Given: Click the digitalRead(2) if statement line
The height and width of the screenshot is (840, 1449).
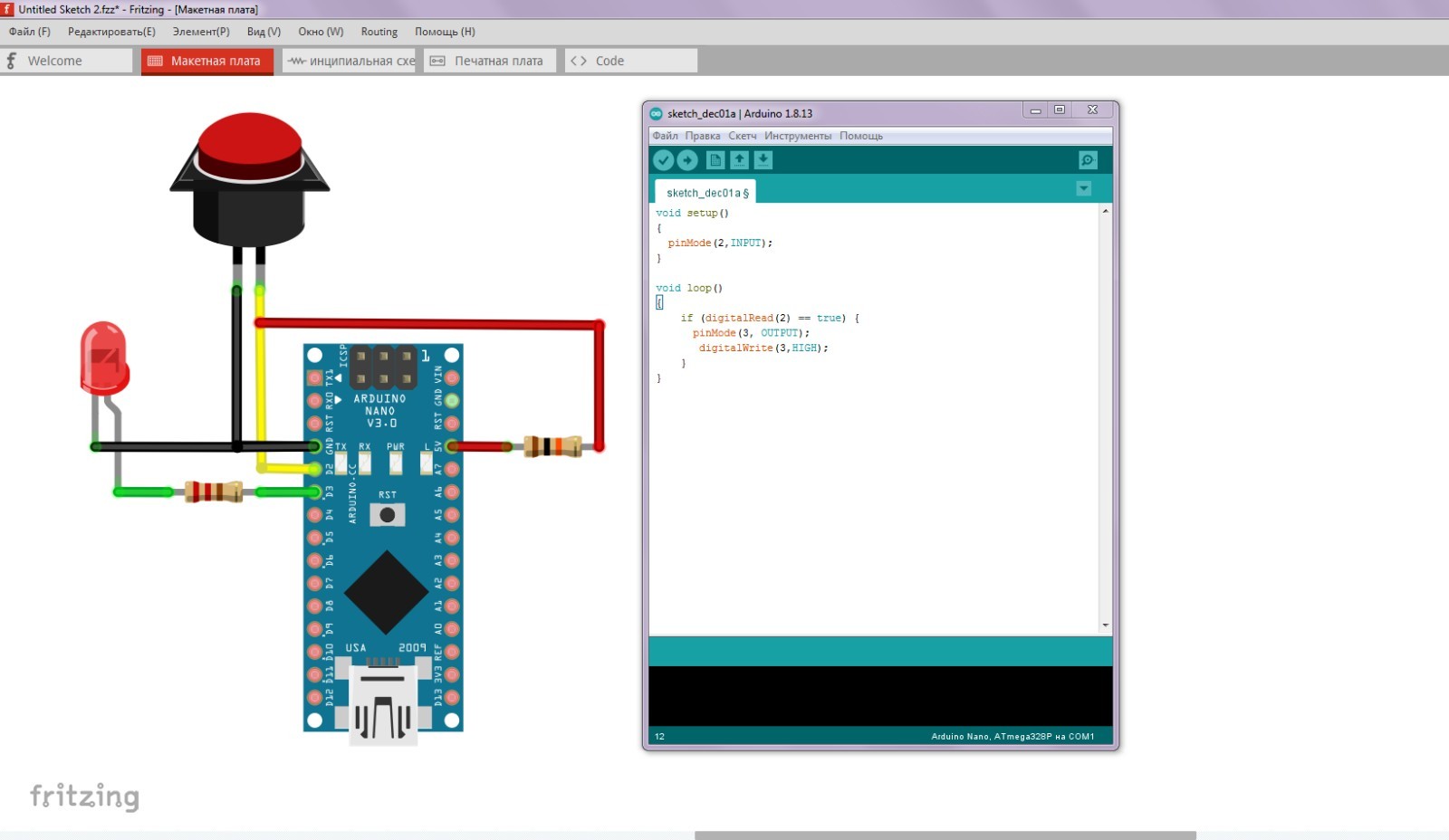Looking at the screenshot, I should 770,318.
